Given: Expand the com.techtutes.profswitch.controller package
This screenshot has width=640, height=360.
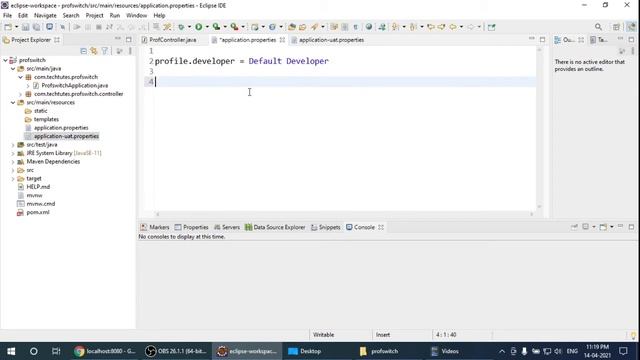Looking at the screenshot, I should [x=20, y=94].
